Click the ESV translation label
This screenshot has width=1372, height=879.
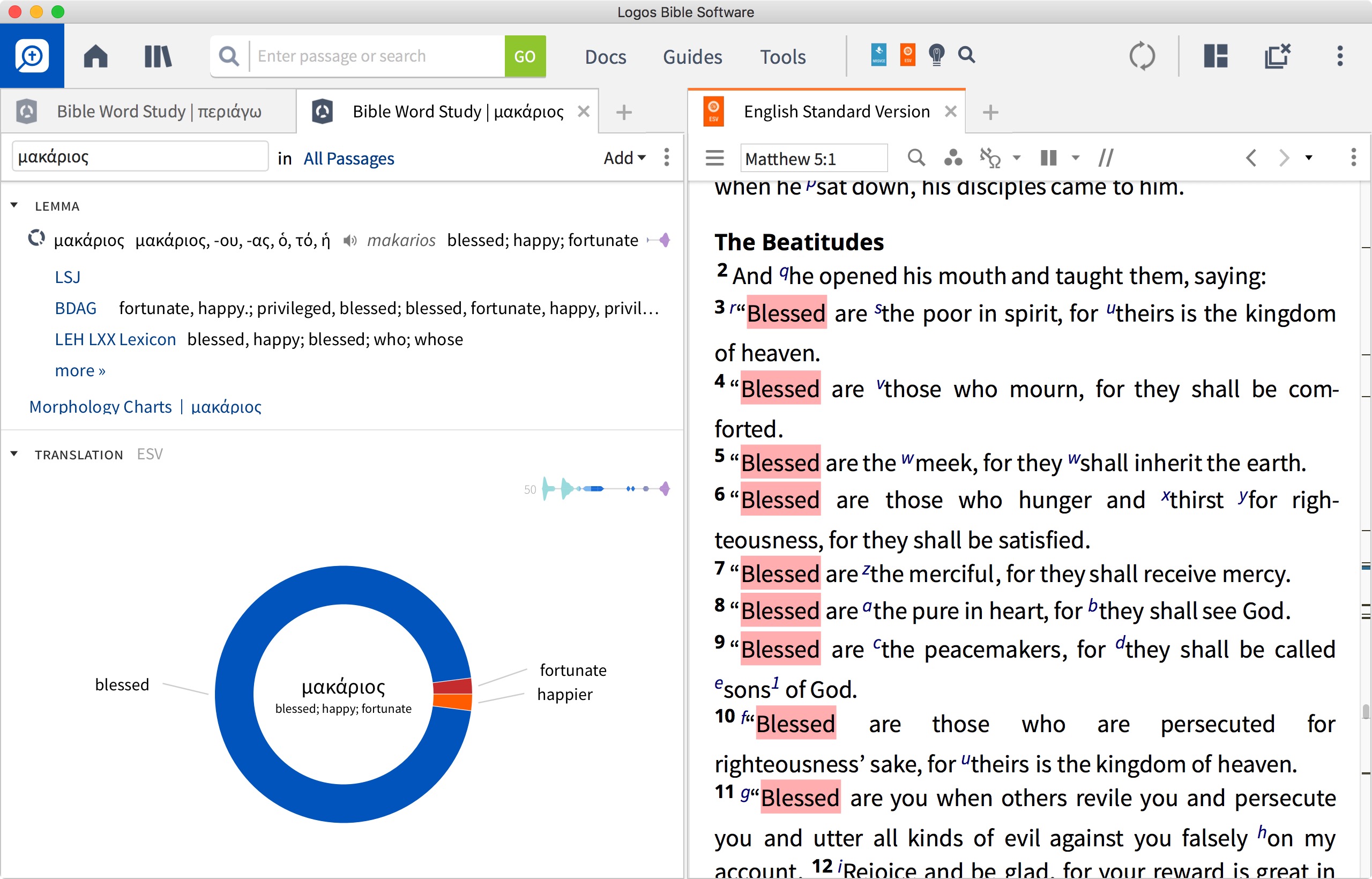tap(150, 455)
